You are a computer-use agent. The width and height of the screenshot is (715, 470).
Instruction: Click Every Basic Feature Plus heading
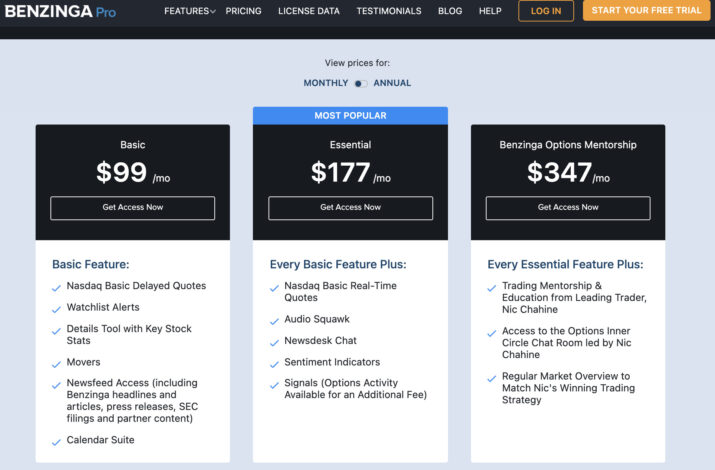pos(338,264)
